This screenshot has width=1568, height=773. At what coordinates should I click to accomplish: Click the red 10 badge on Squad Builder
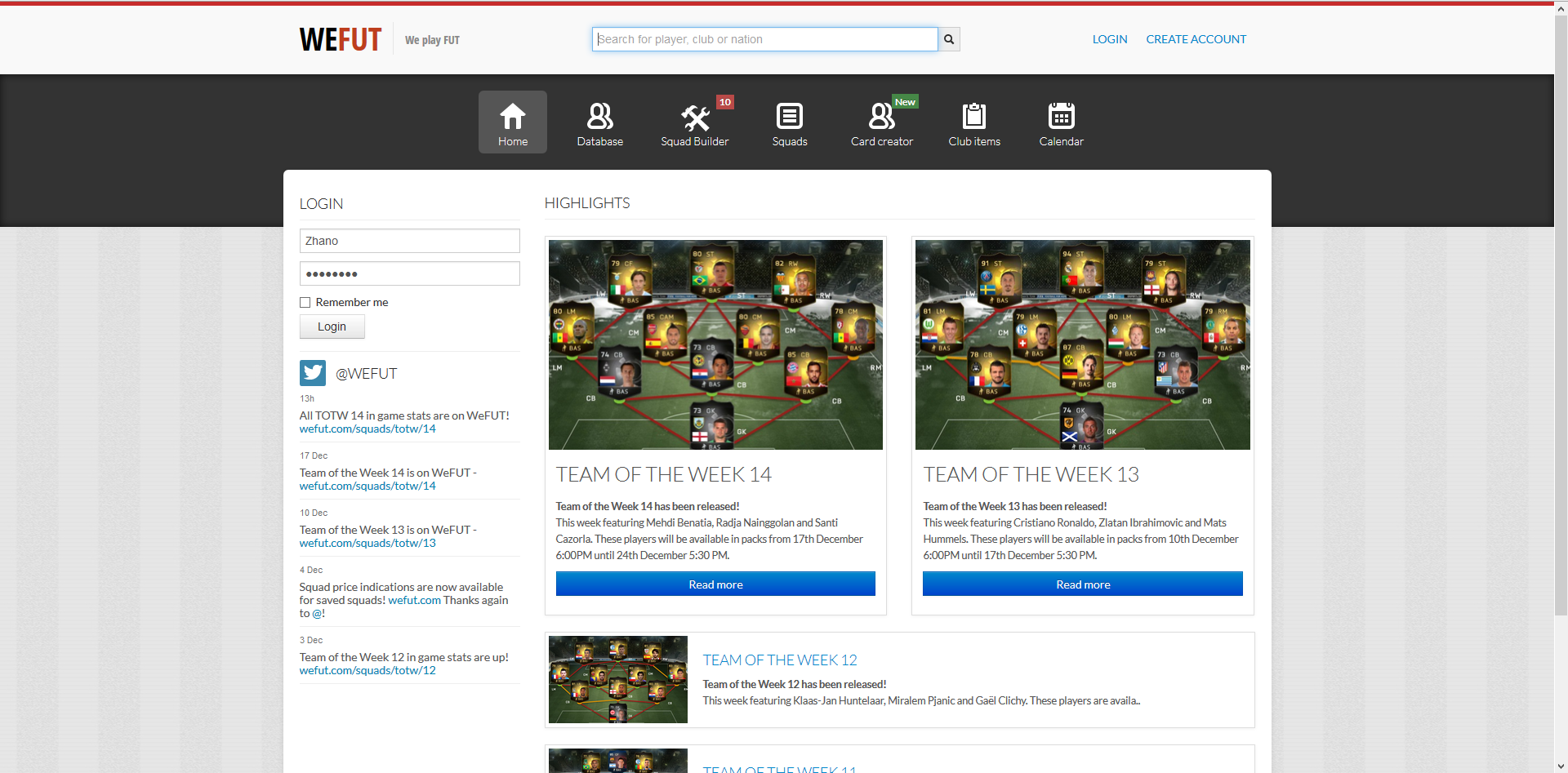coord(725,102)
